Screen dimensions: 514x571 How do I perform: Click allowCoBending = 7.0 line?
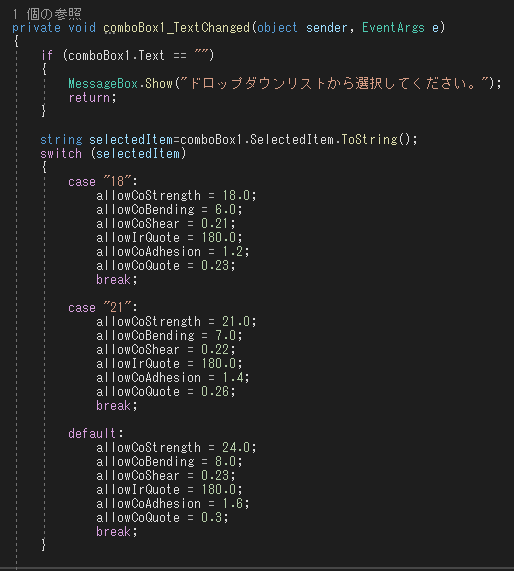click(169, 335)
